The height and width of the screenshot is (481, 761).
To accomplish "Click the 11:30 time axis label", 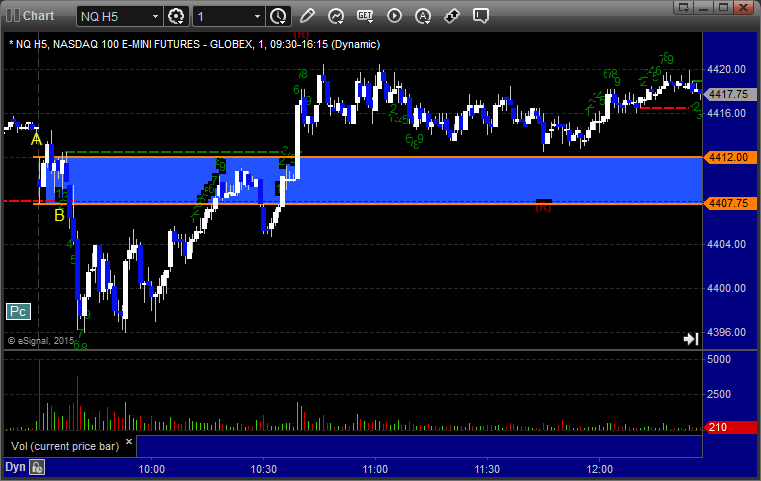I will (x=487, y=469).
